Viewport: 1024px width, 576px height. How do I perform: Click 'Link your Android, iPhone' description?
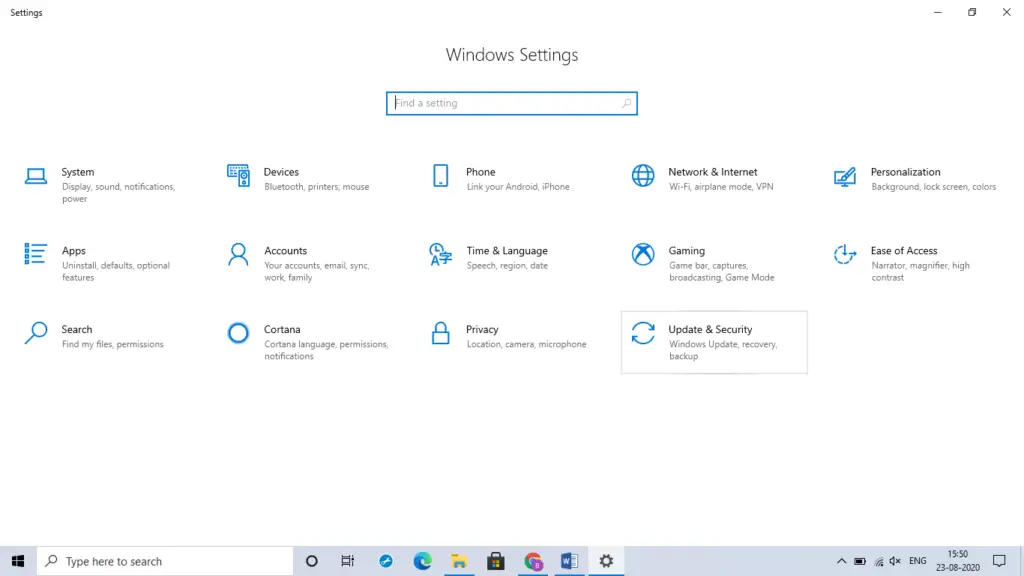[518, 187]
